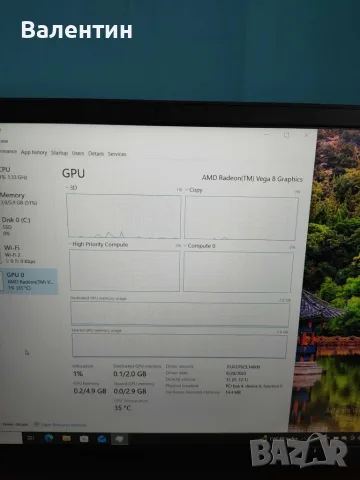Click Open Resource Monitor link
The height and width of the screenshot is (480, 360).
63,425
